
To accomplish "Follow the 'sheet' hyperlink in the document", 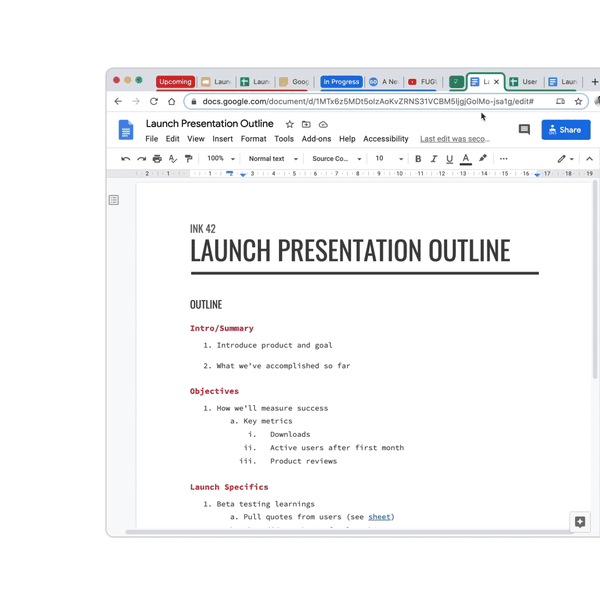I will coord(379,517).
